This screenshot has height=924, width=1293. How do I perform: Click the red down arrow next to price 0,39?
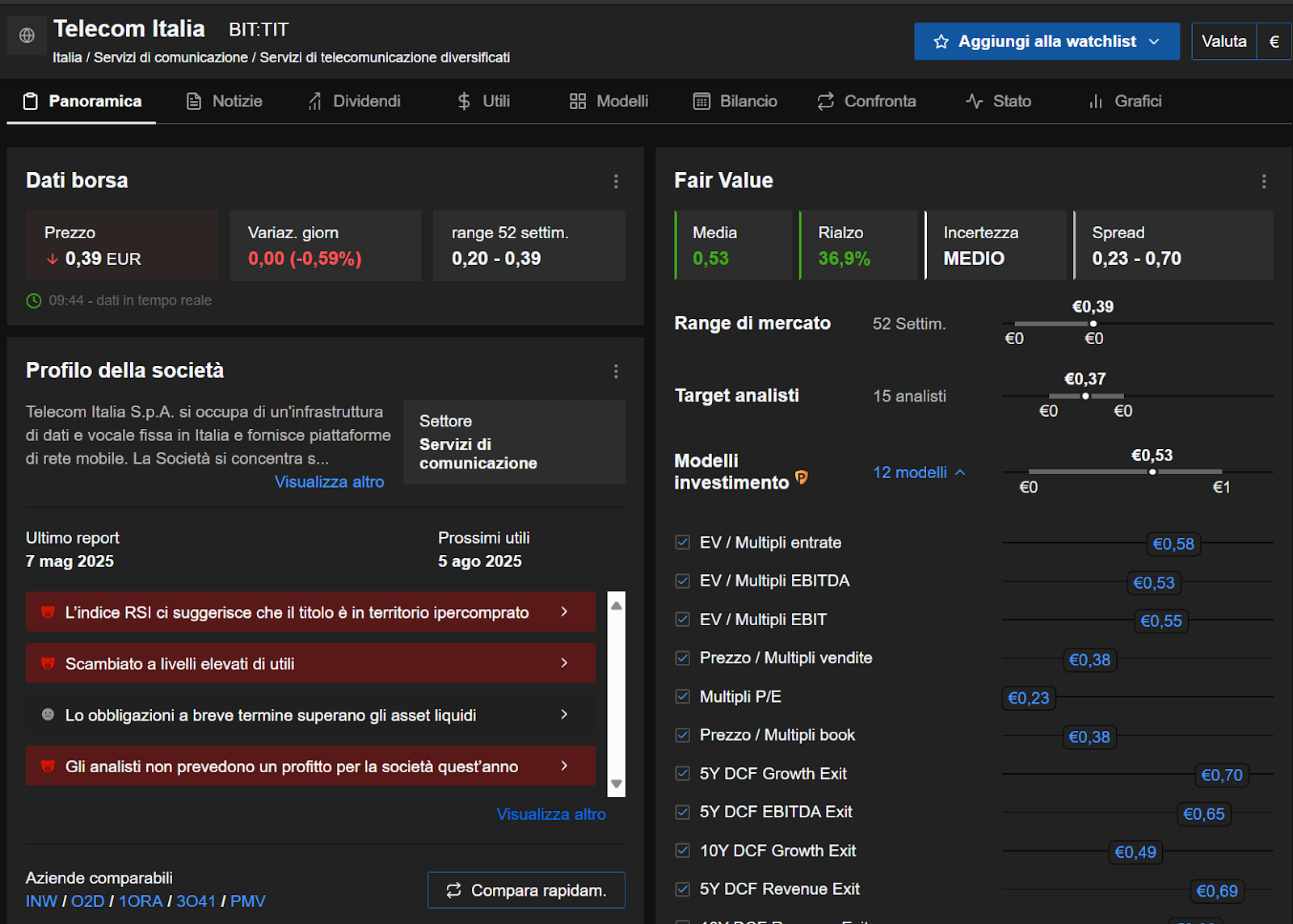53,259
